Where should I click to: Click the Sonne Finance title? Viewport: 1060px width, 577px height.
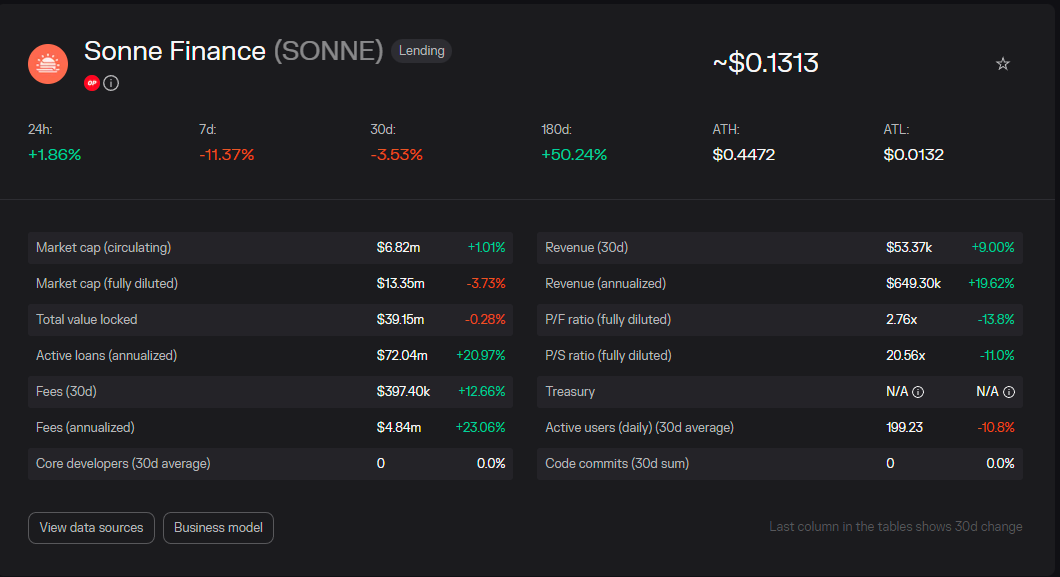click(x=174, y=51)
